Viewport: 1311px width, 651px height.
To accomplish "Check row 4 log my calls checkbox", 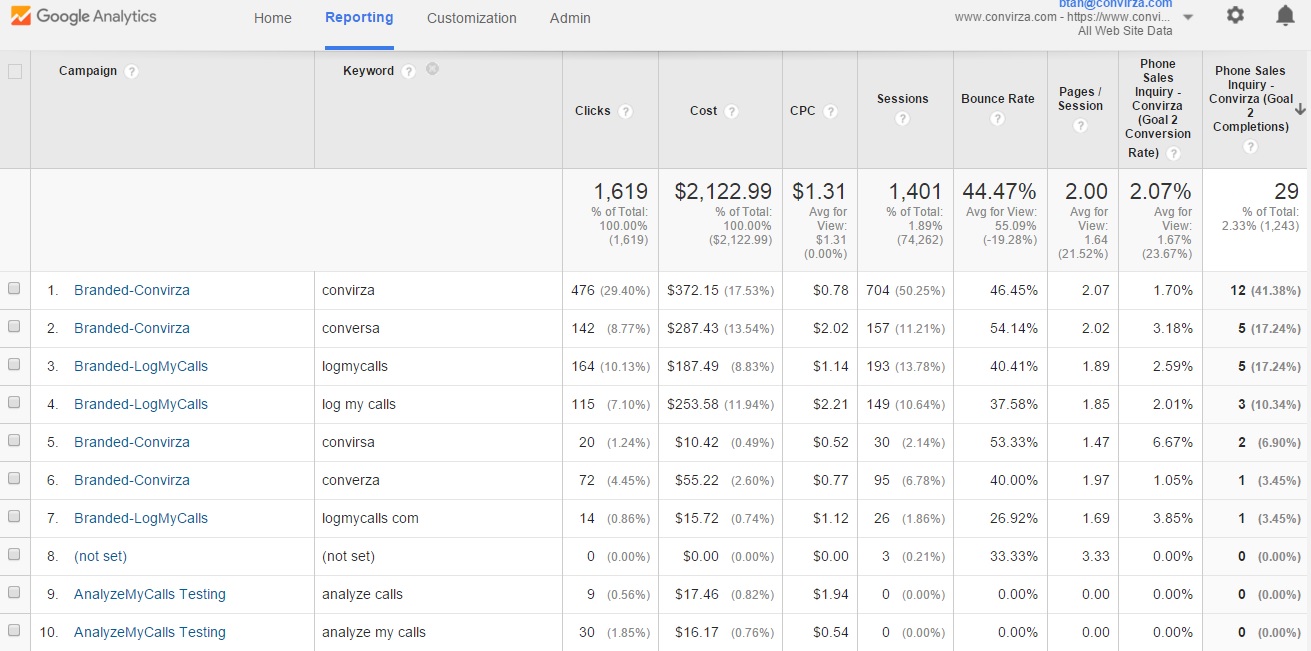I will click(14, 403).
